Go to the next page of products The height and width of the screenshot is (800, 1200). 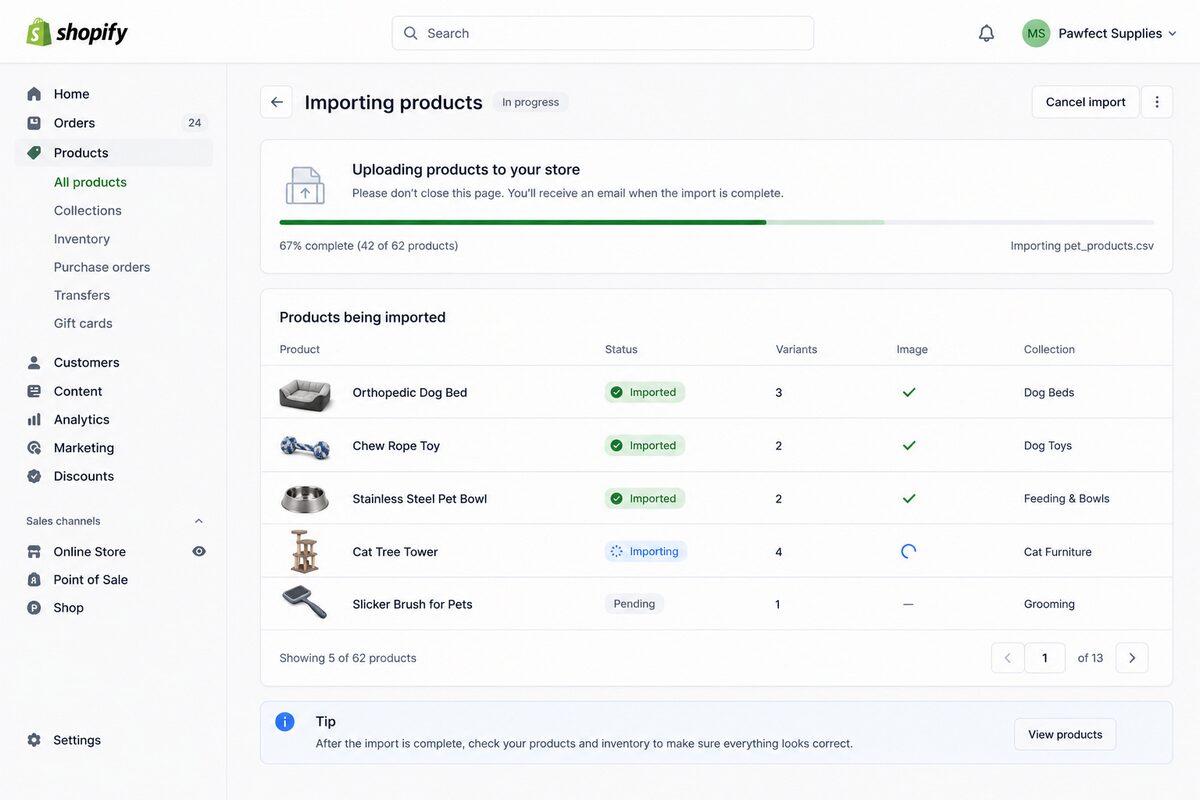pos(1132,658)
